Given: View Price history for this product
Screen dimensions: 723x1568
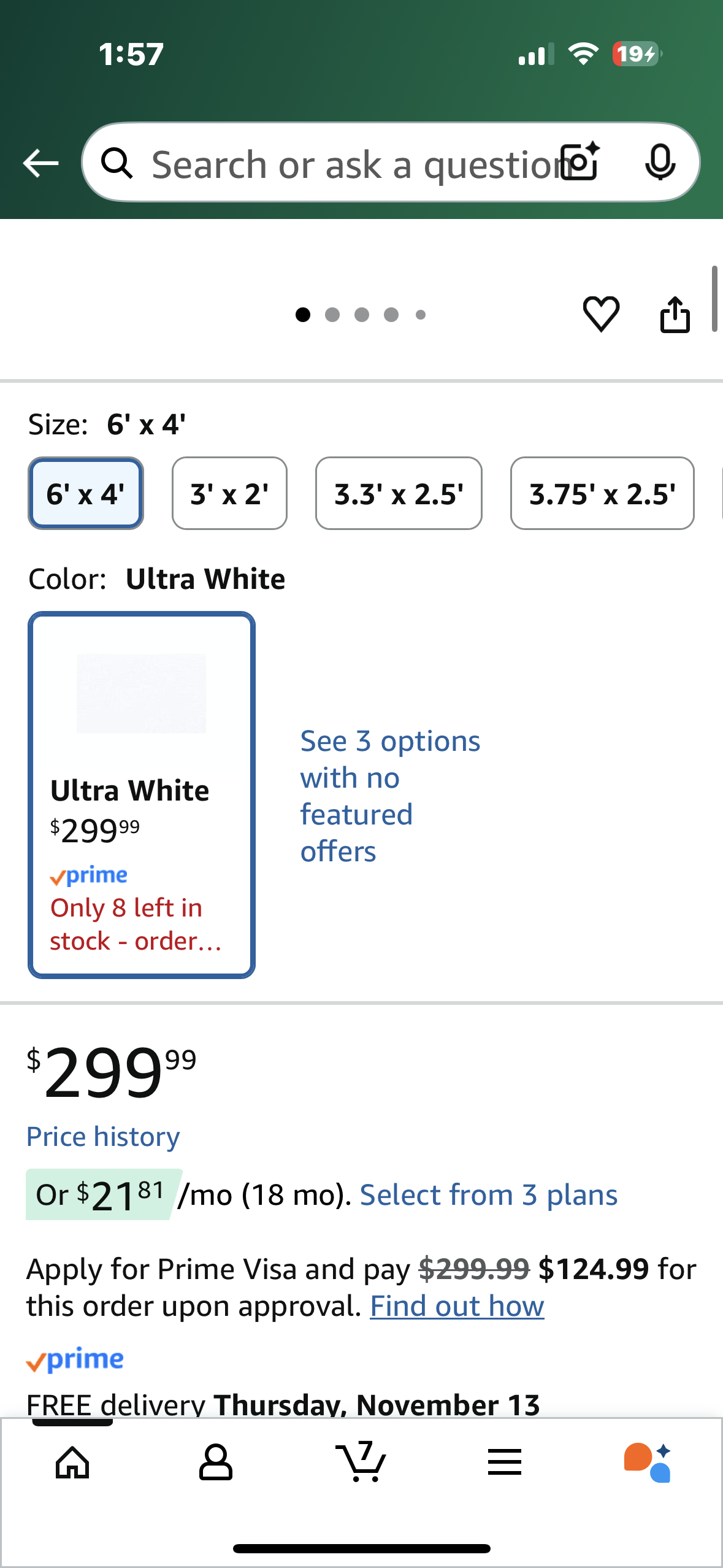Looking at the screenshot, I should click(102, 1136).
